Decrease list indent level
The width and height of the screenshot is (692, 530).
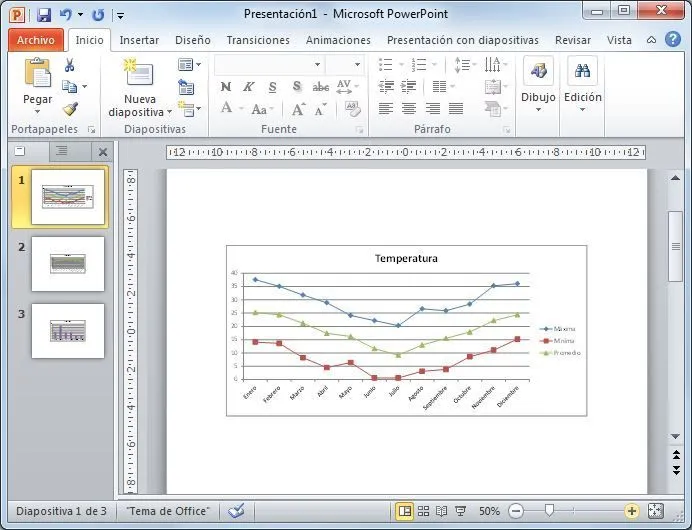(x=386, y=86)
